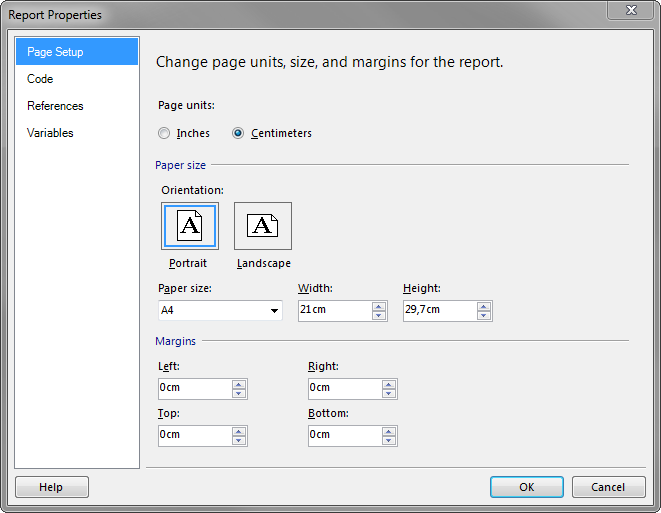Choose the Inches radio button

164,133
